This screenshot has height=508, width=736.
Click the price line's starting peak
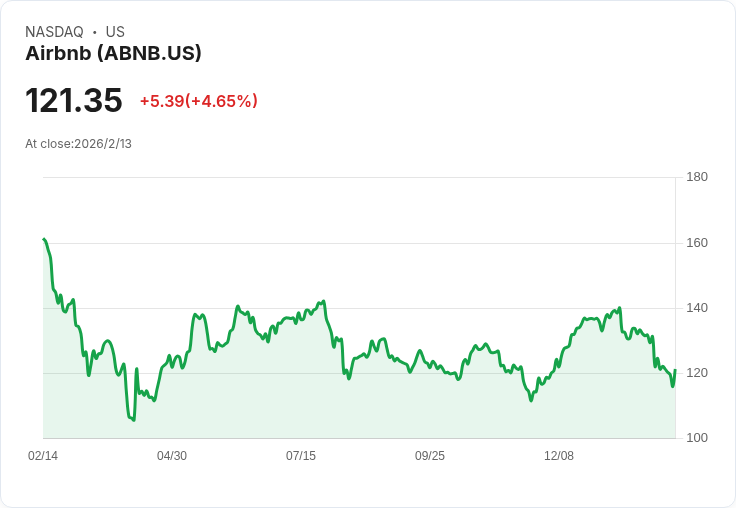click(44, 239)
